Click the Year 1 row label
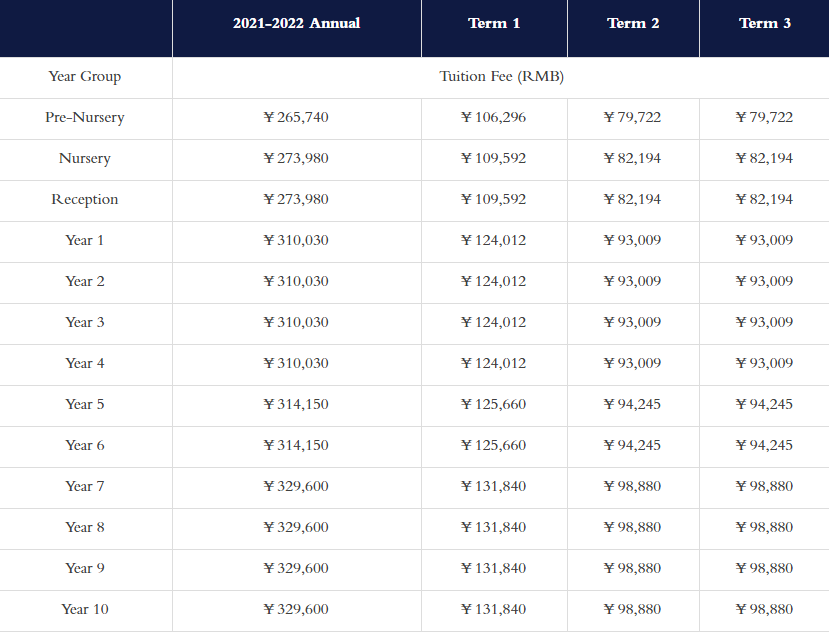Viewport: 829px width, 632px height. (x=85, y=240)
